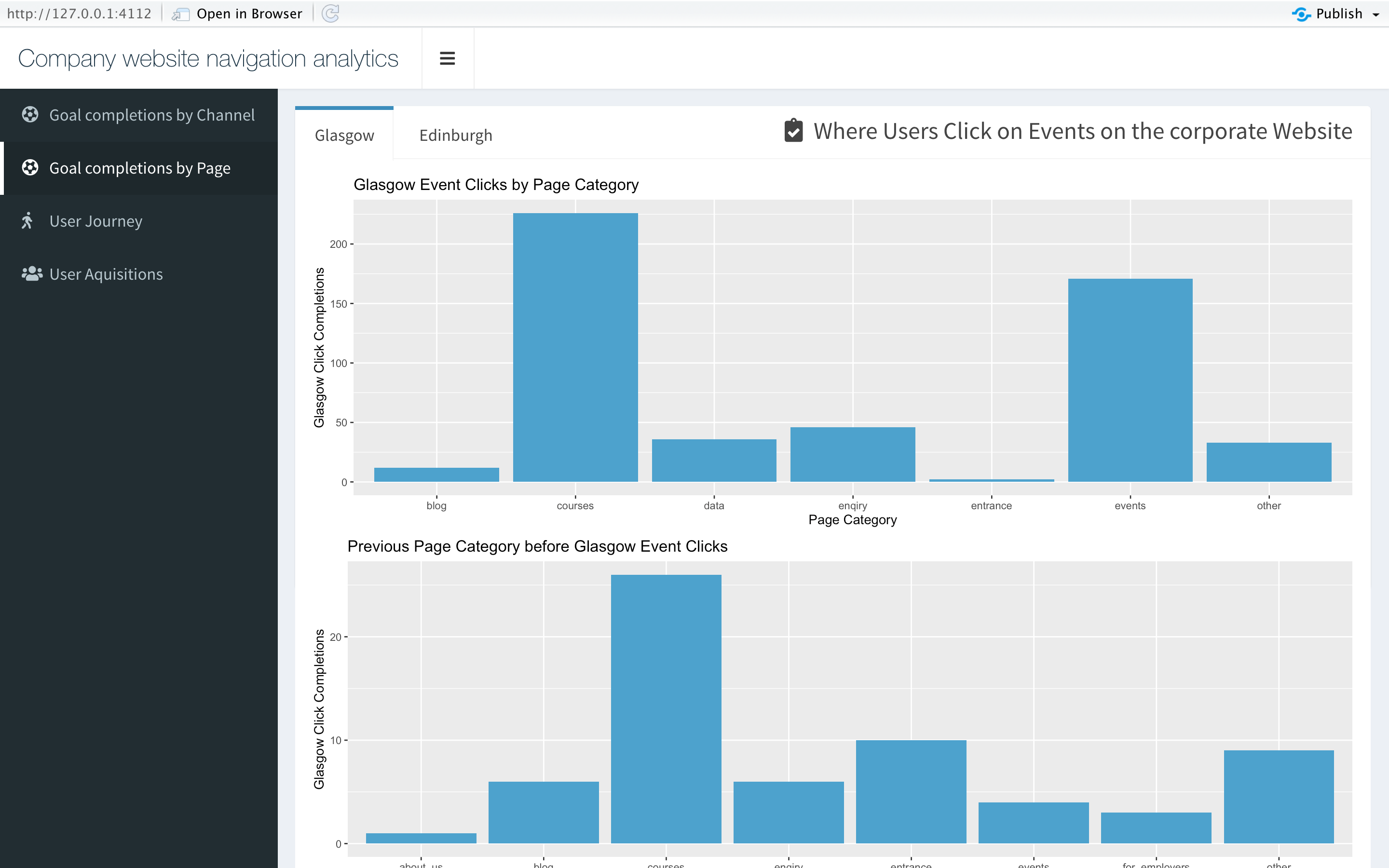The height and width of the screenshot is (868, 1389).
Task: Open Goal completions by Channel
Action: (139, 115)
